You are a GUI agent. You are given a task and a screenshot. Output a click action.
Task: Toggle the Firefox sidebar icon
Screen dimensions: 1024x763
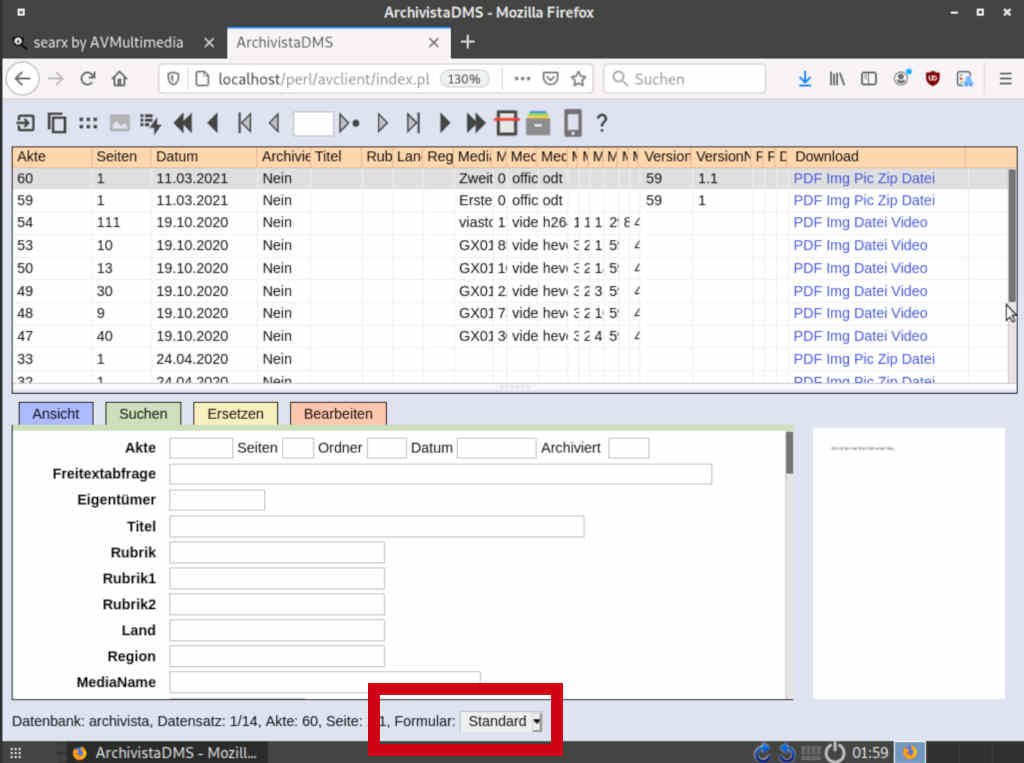[869, 79]
